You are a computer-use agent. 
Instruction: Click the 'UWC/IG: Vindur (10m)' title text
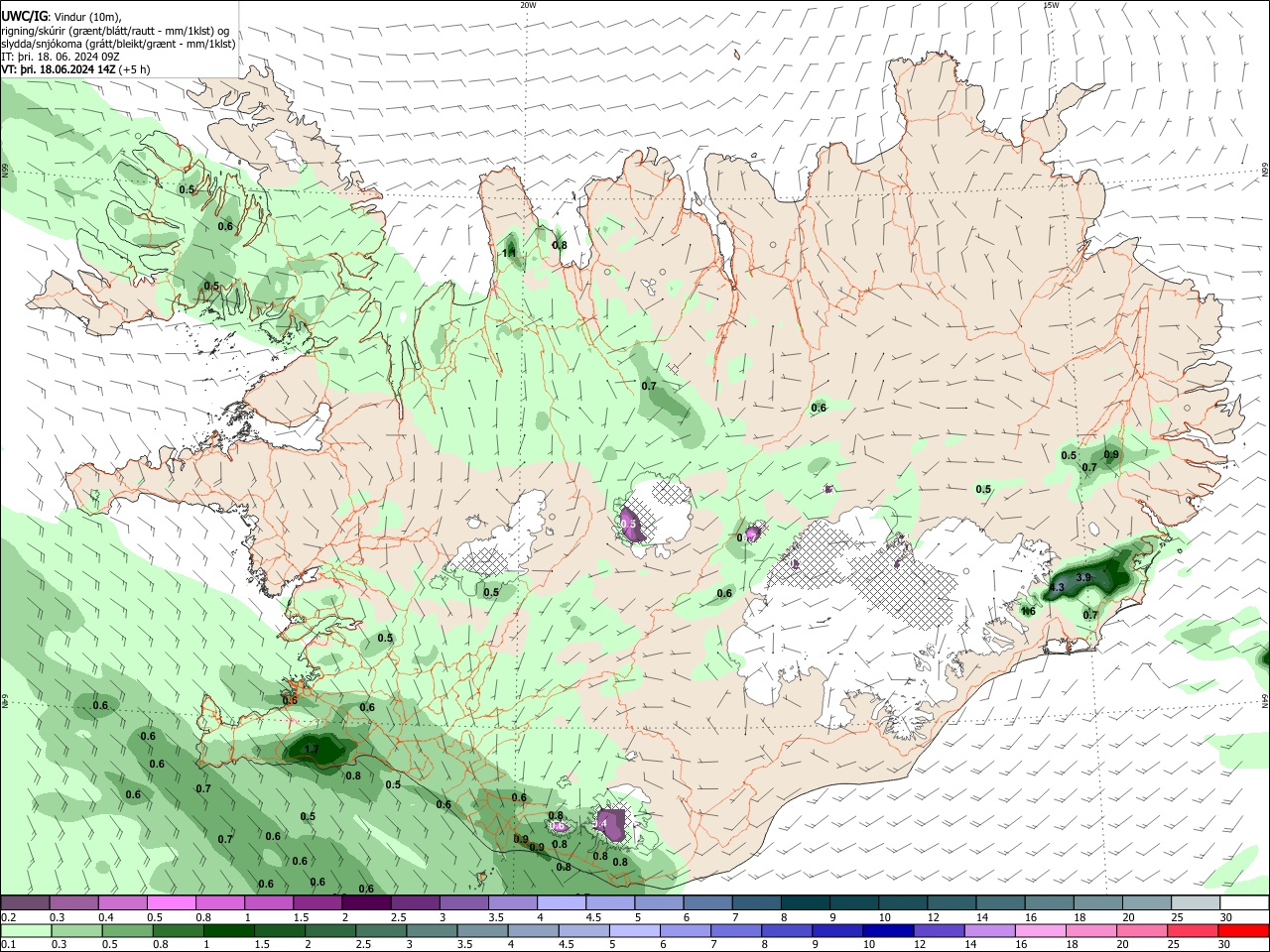pos(61,16)
